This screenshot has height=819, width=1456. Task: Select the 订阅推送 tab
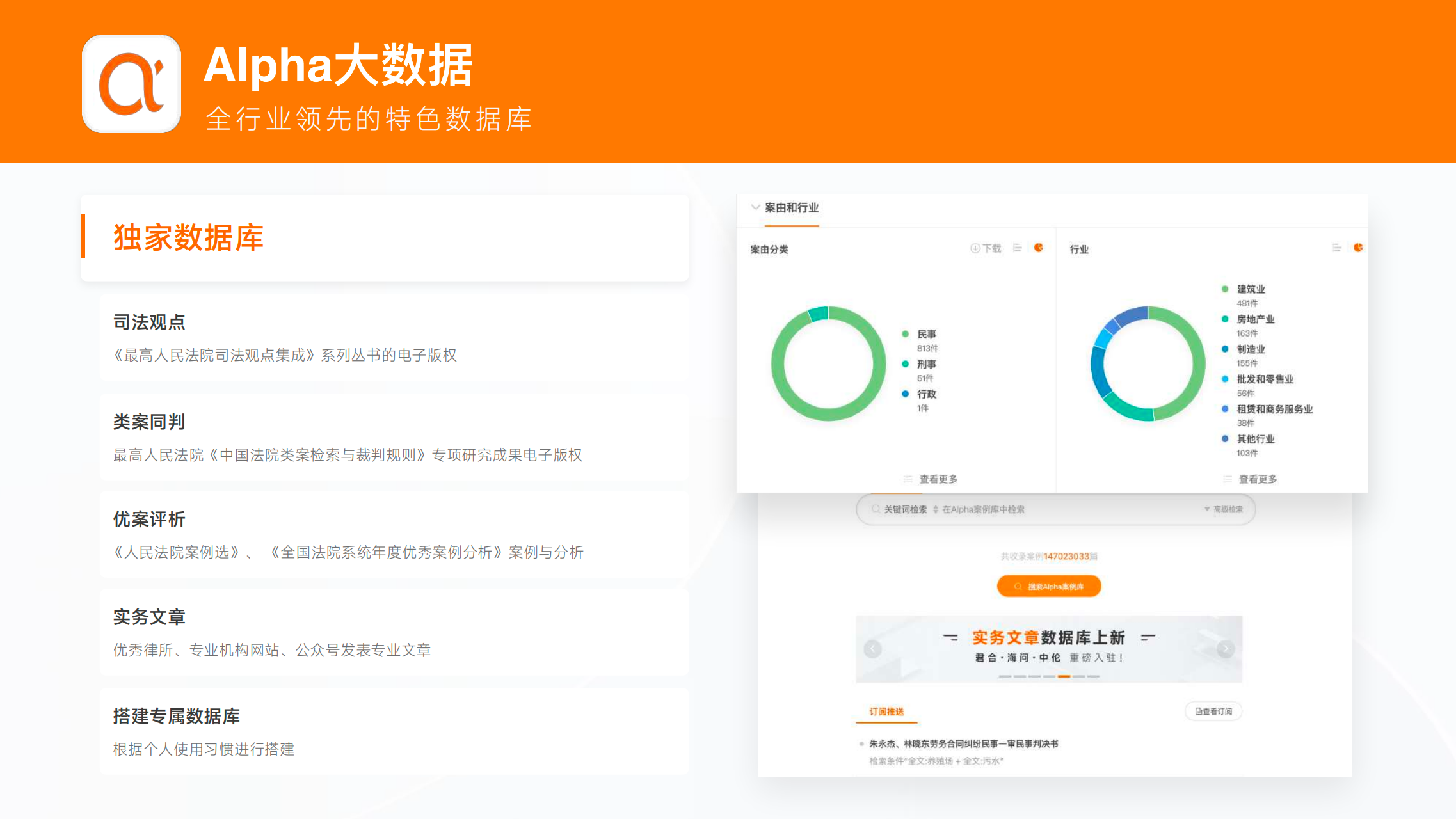point(886,712)
